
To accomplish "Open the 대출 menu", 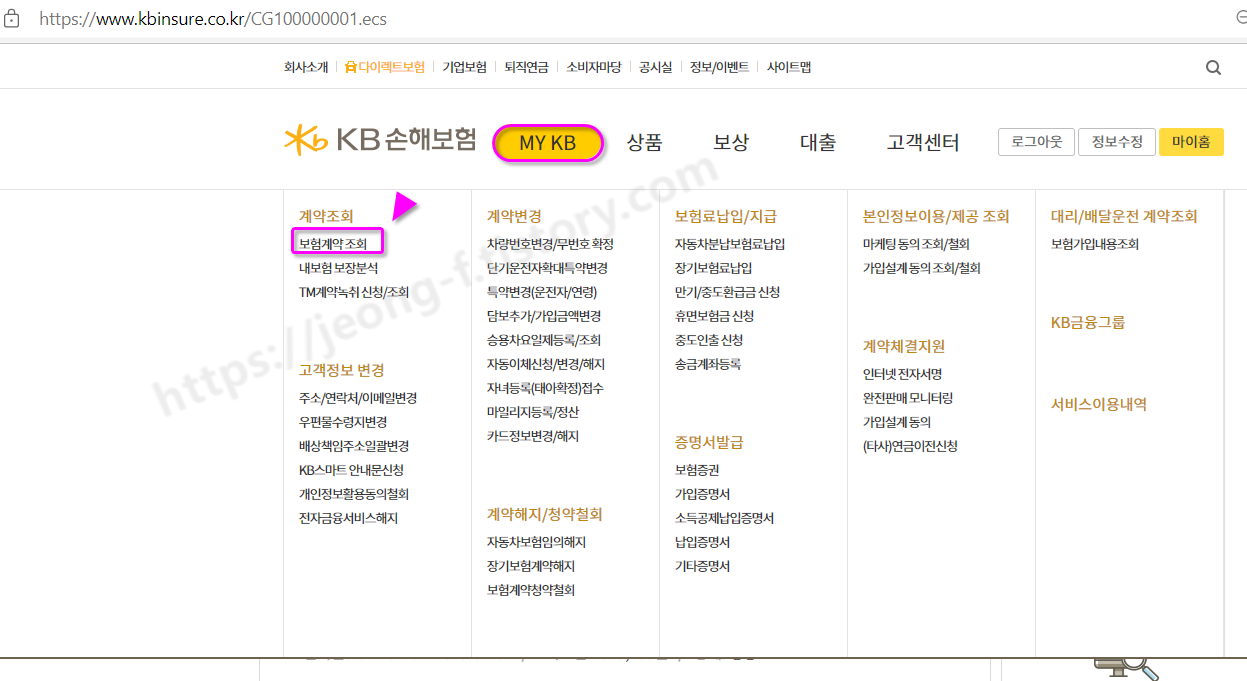I will pos(818,143).
